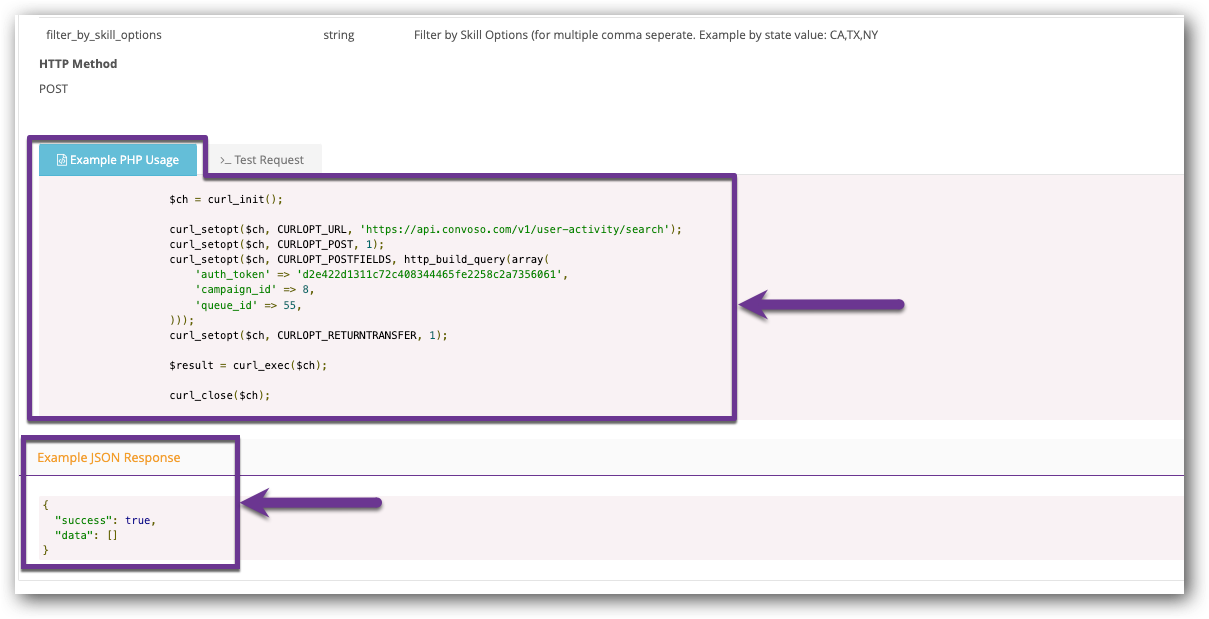
Task: Click the 'auth_token' value line
Action: click(x=381, y=274)
